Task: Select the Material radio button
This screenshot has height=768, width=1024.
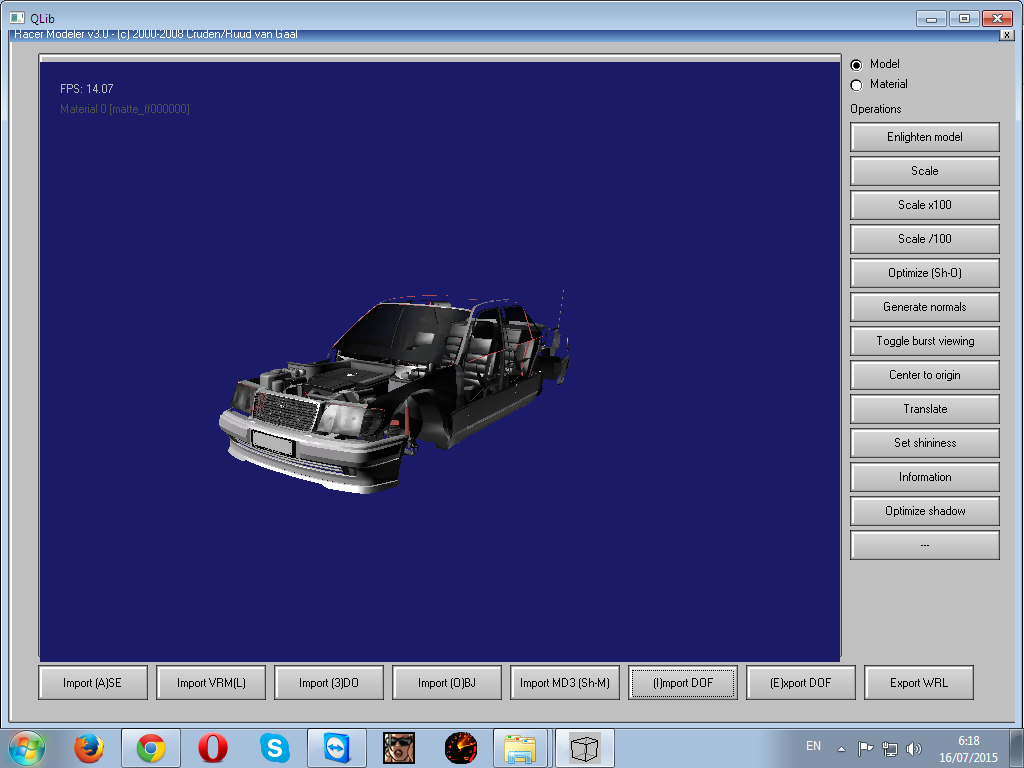Action: tap(856, 85)
